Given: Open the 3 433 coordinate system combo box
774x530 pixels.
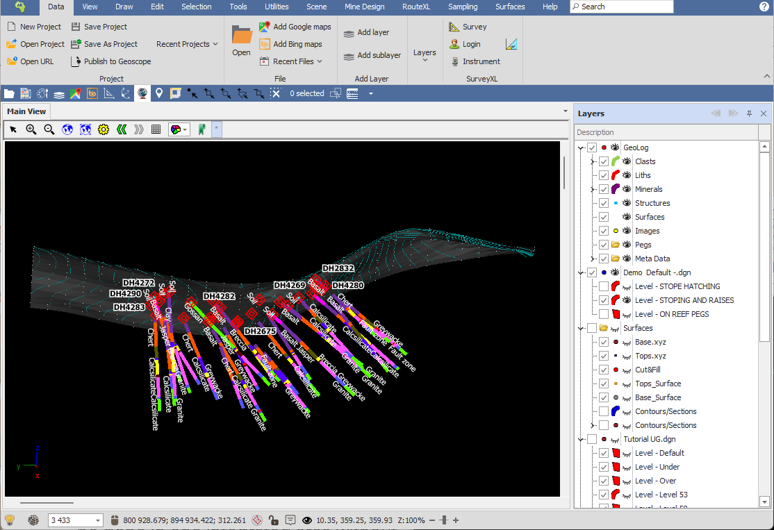Looking at the screenshot, I should pos(75,520).
